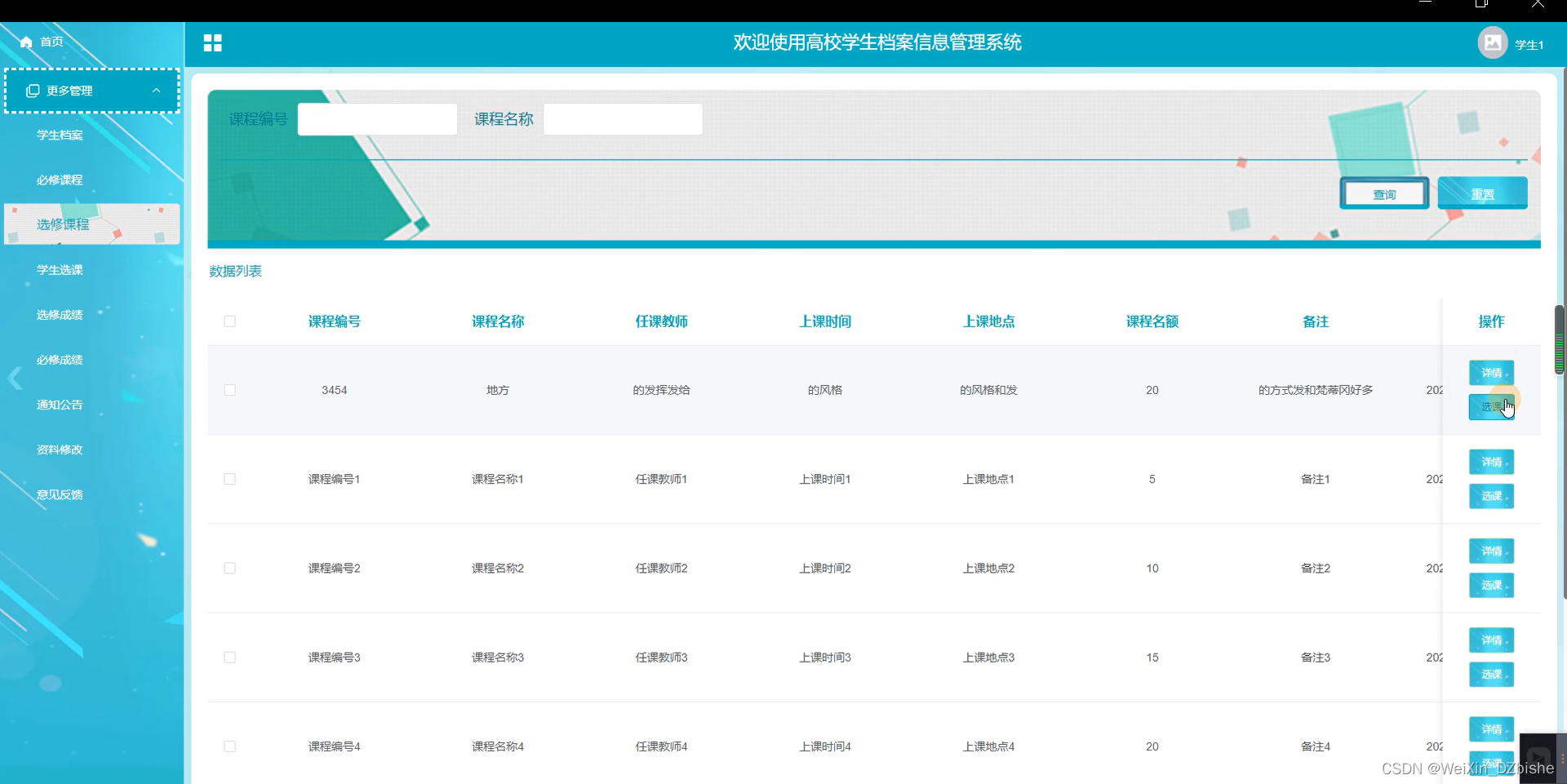The image size is (1567, 784).
Task: Click 选课 for course 3454
Action: click(1491, 407)
